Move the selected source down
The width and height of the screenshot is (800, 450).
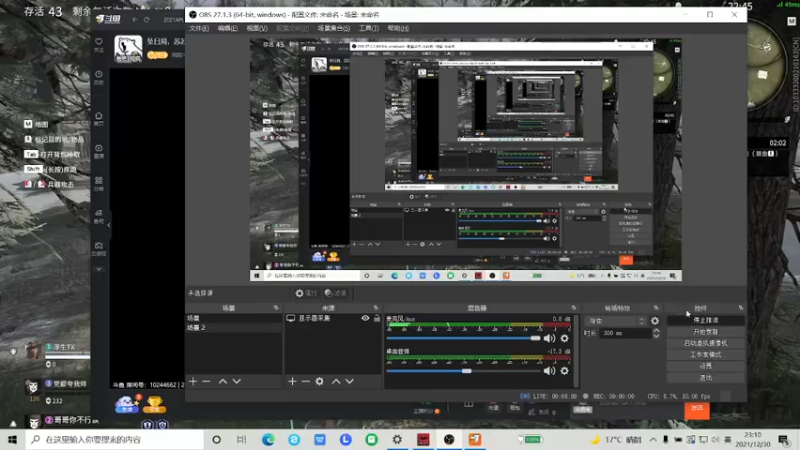click(x=349, y=381)
